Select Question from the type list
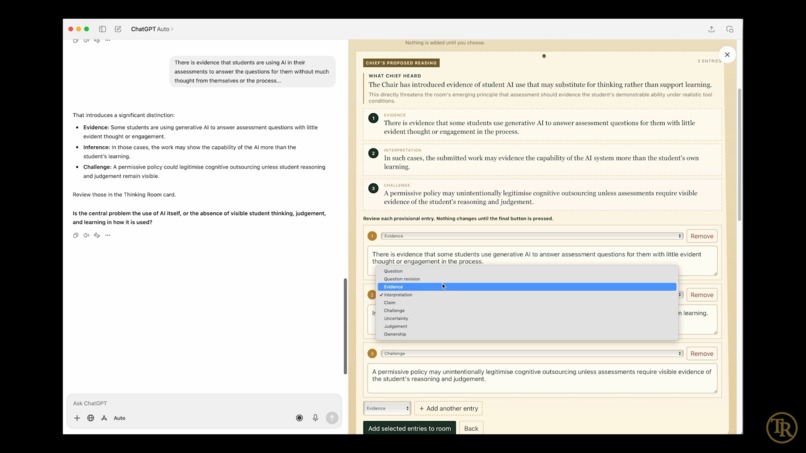This screenshot has height=453, width=806. (527, 271)
